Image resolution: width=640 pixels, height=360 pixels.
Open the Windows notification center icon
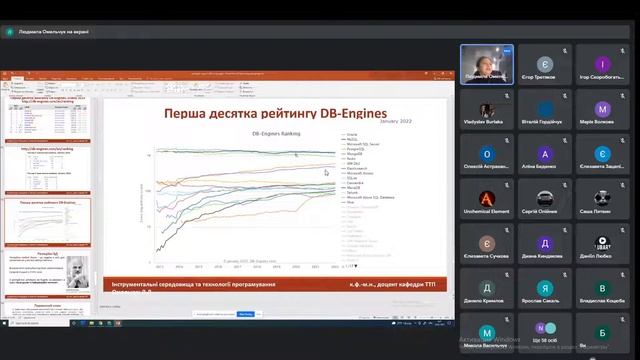point(450,323)
